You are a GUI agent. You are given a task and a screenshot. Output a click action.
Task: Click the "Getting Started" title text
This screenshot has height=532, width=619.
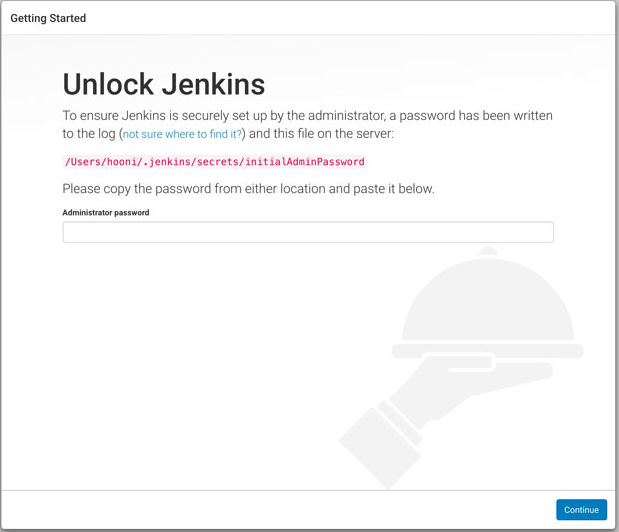tap(48, 18)
